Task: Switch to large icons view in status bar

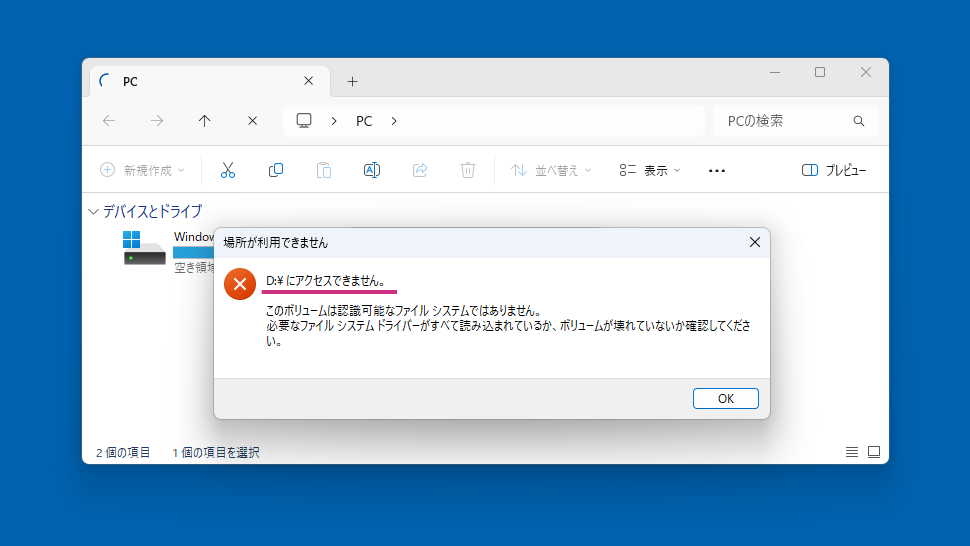Action: 874,452
